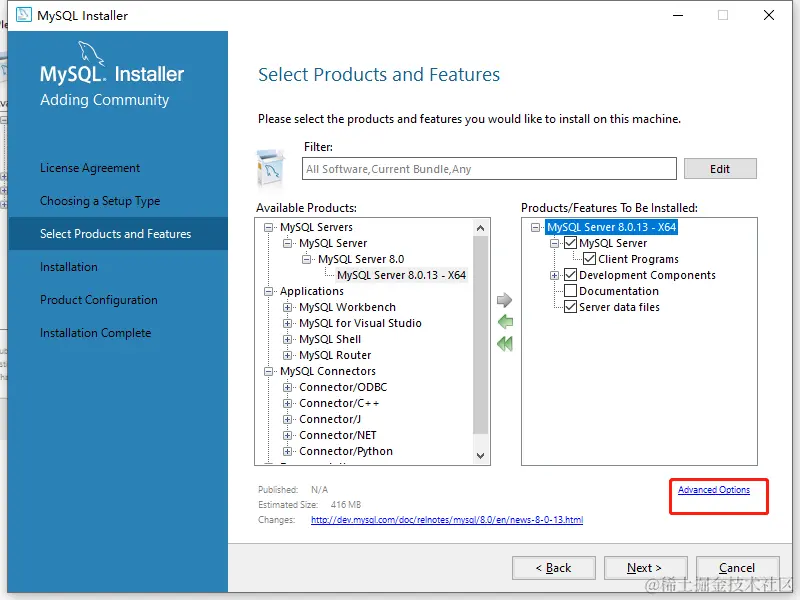Select MySQL for Visual Studio item
This screenshot has height=600, width=800.
pos(360,323)
